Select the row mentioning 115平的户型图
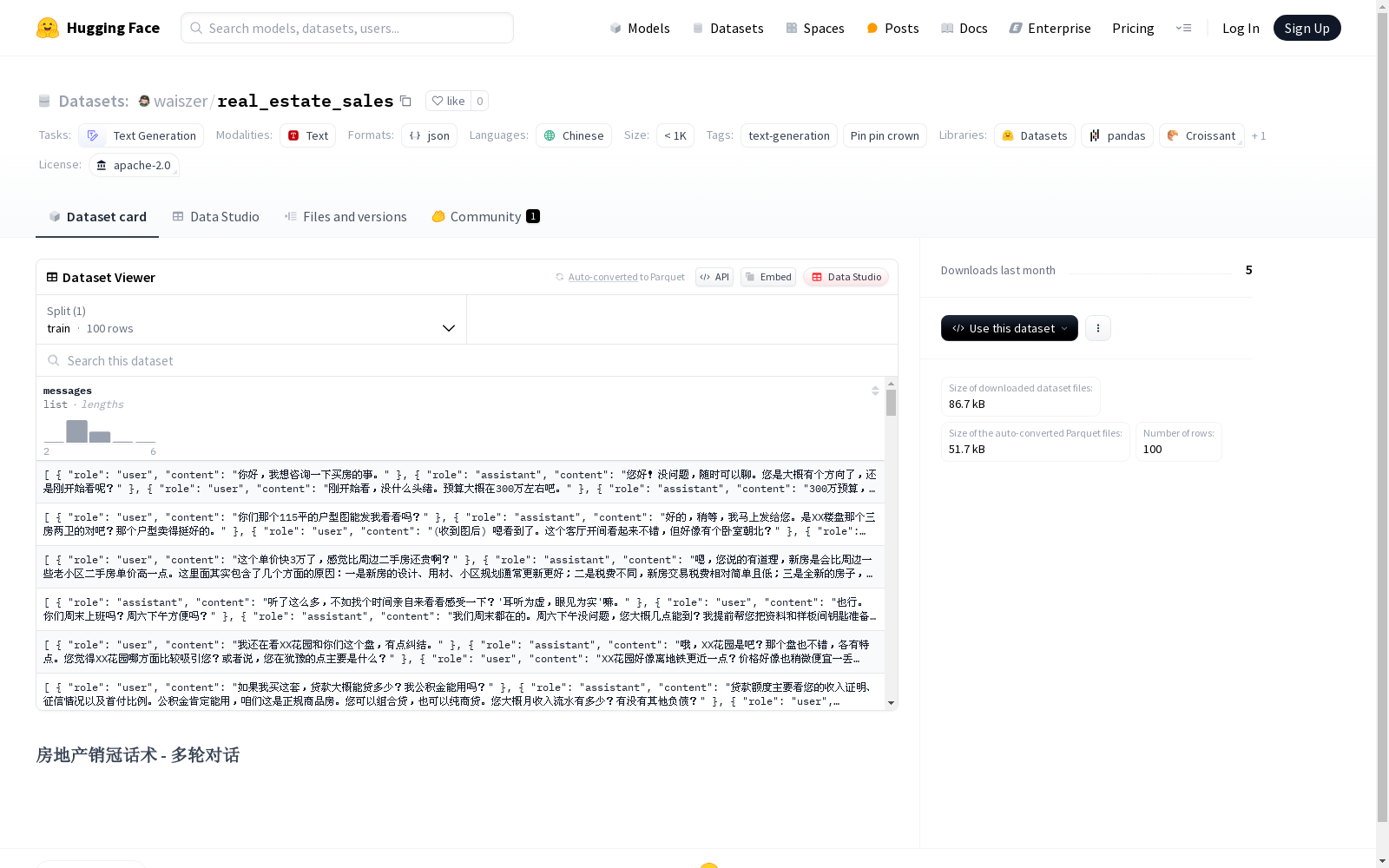This screenshot has width=1389, height=868. [460, 524]
